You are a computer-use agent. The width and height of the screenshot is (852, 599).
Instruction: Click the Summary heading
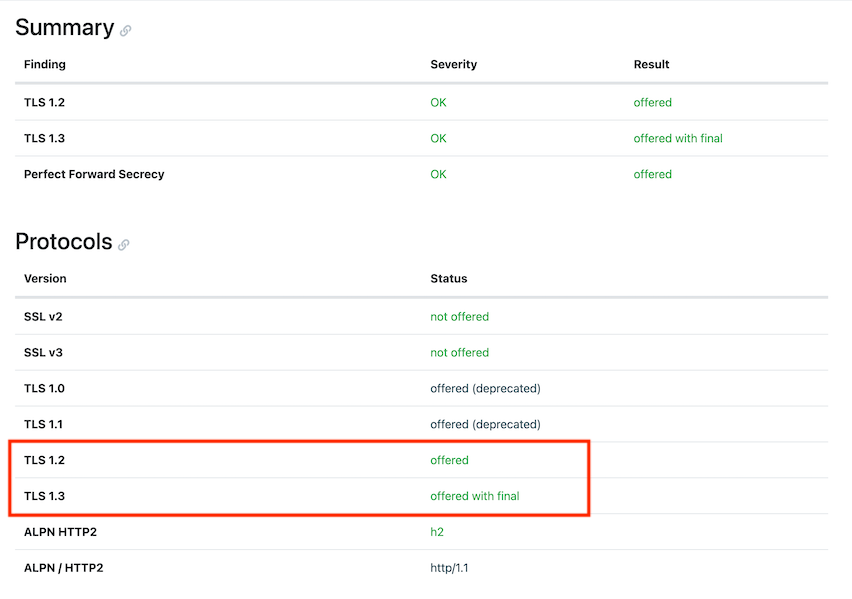pyautogui.click(x=65, y=28)
